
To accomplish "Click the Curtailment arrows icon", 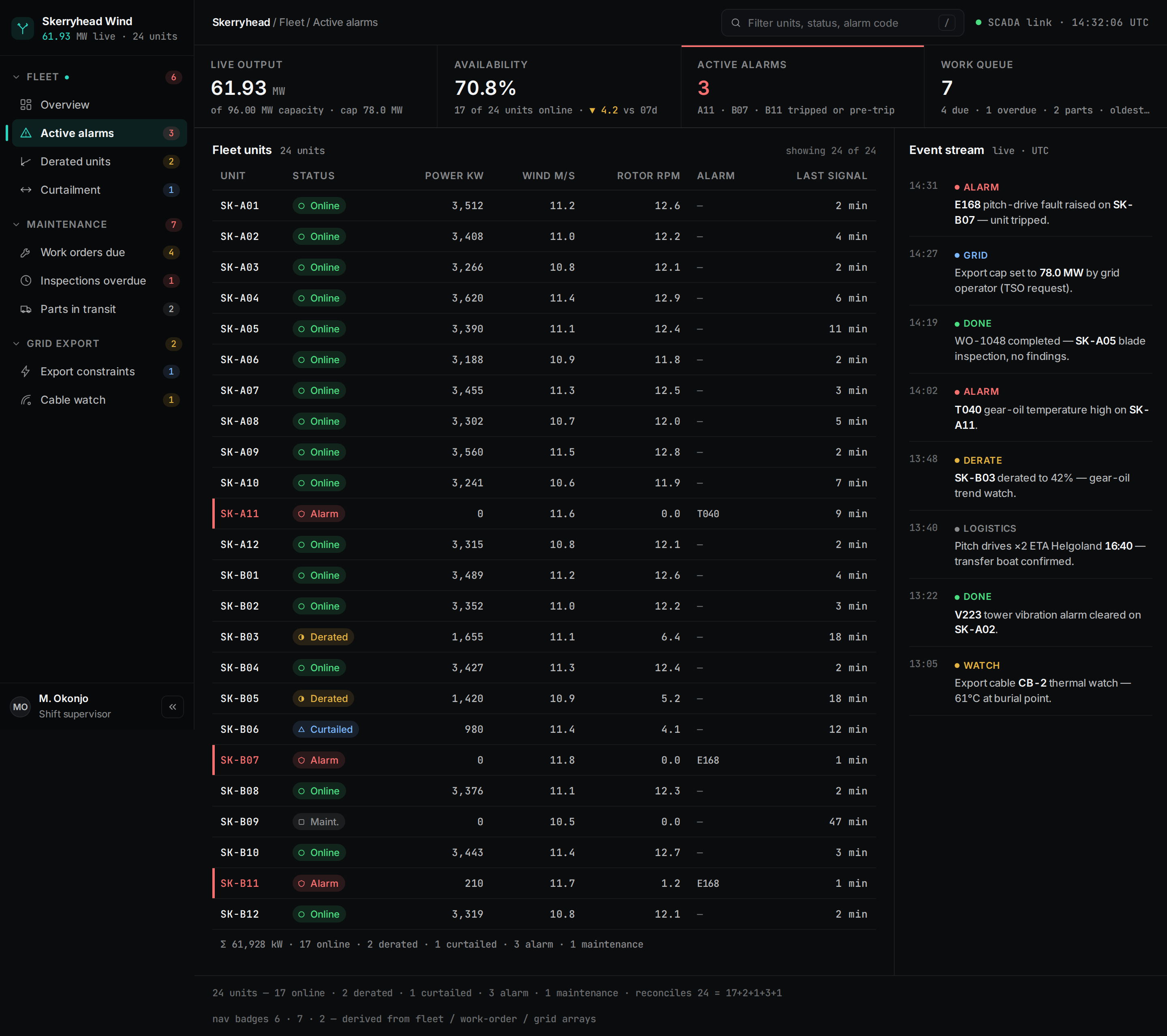I will 26,190.
